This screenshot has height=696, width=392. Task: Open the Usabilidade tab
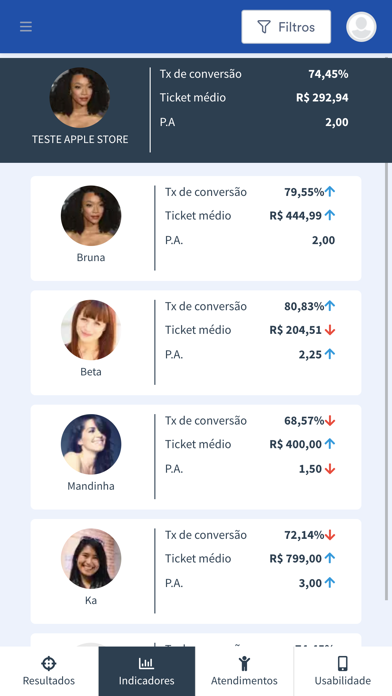coord(343,672)
